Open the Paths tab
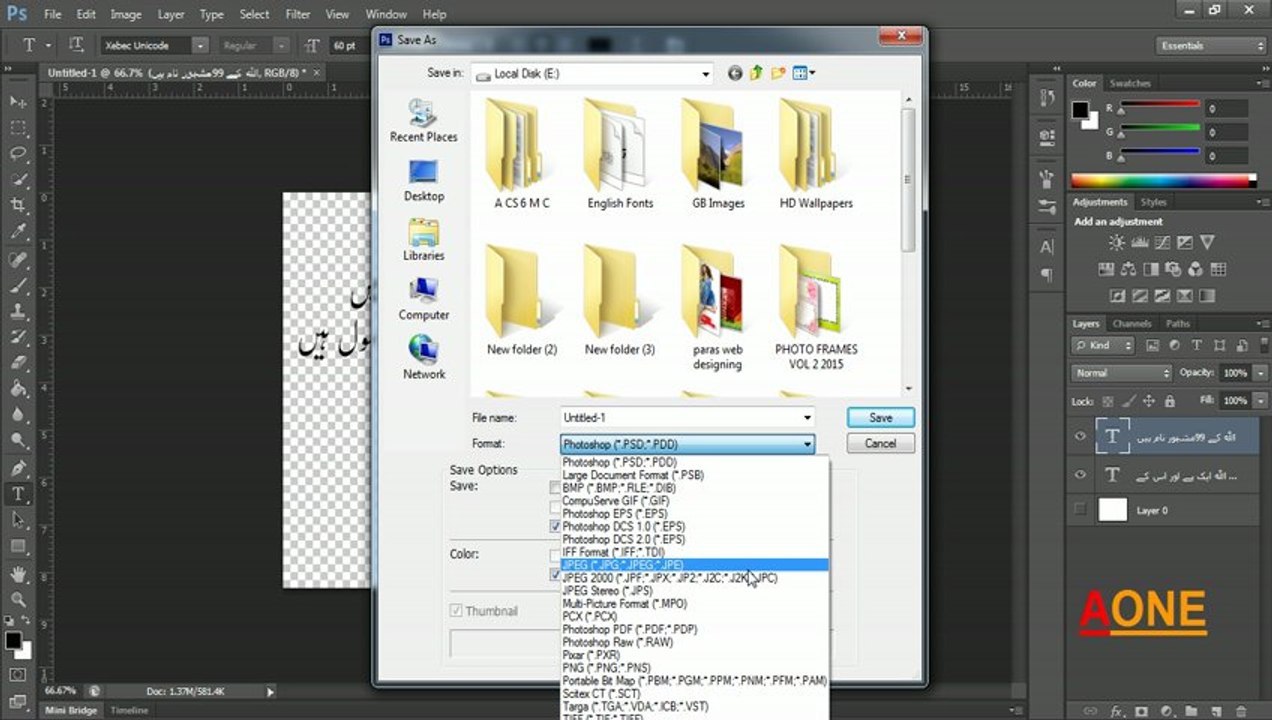This screenshot has width=1272, height=720. [x=1178, y=324]
